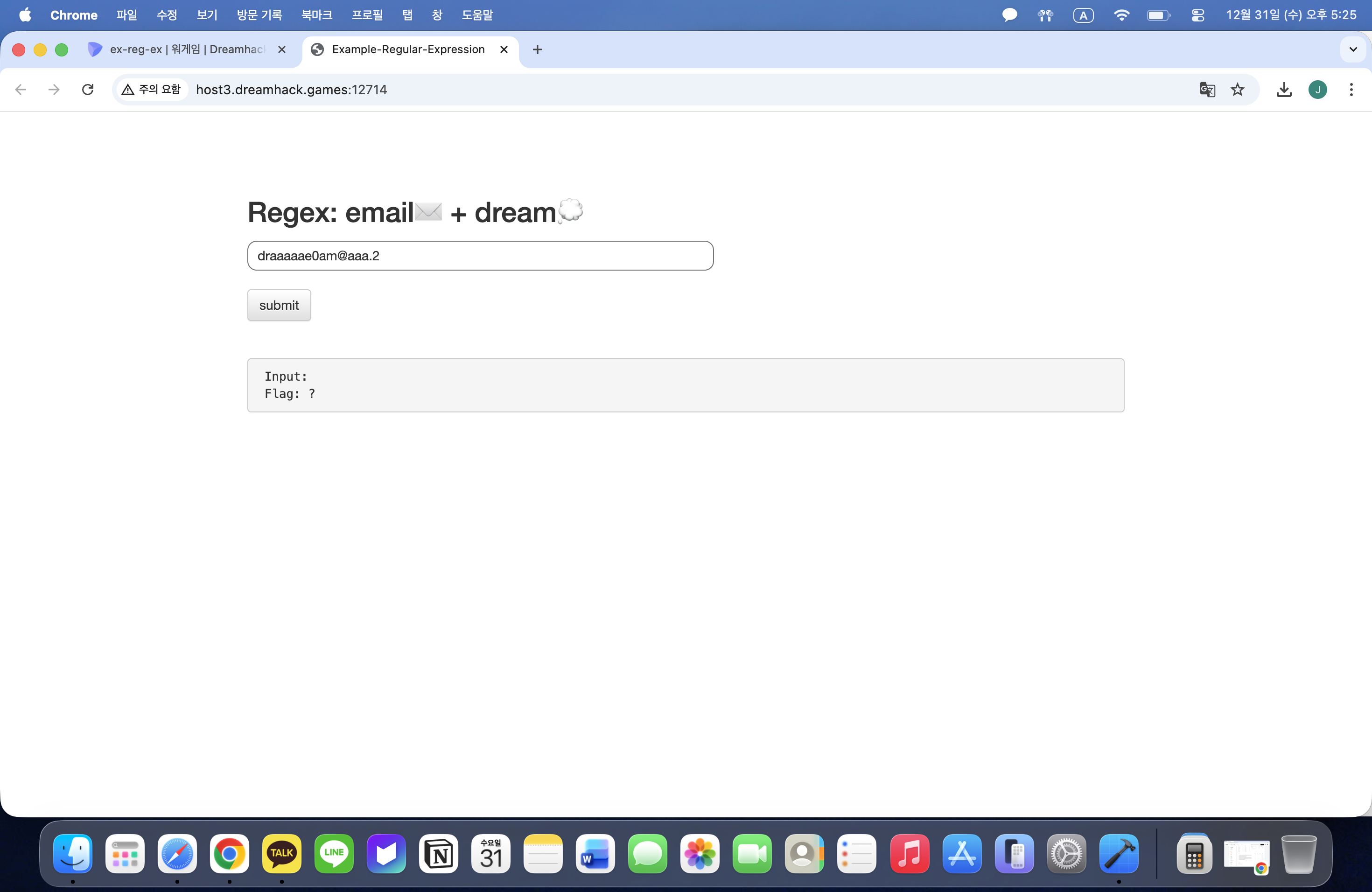The height and width of the screenshot is (892, 1372).
Task: Open the Wi-Fi status menu
Action: click(x=1120, y=15)
